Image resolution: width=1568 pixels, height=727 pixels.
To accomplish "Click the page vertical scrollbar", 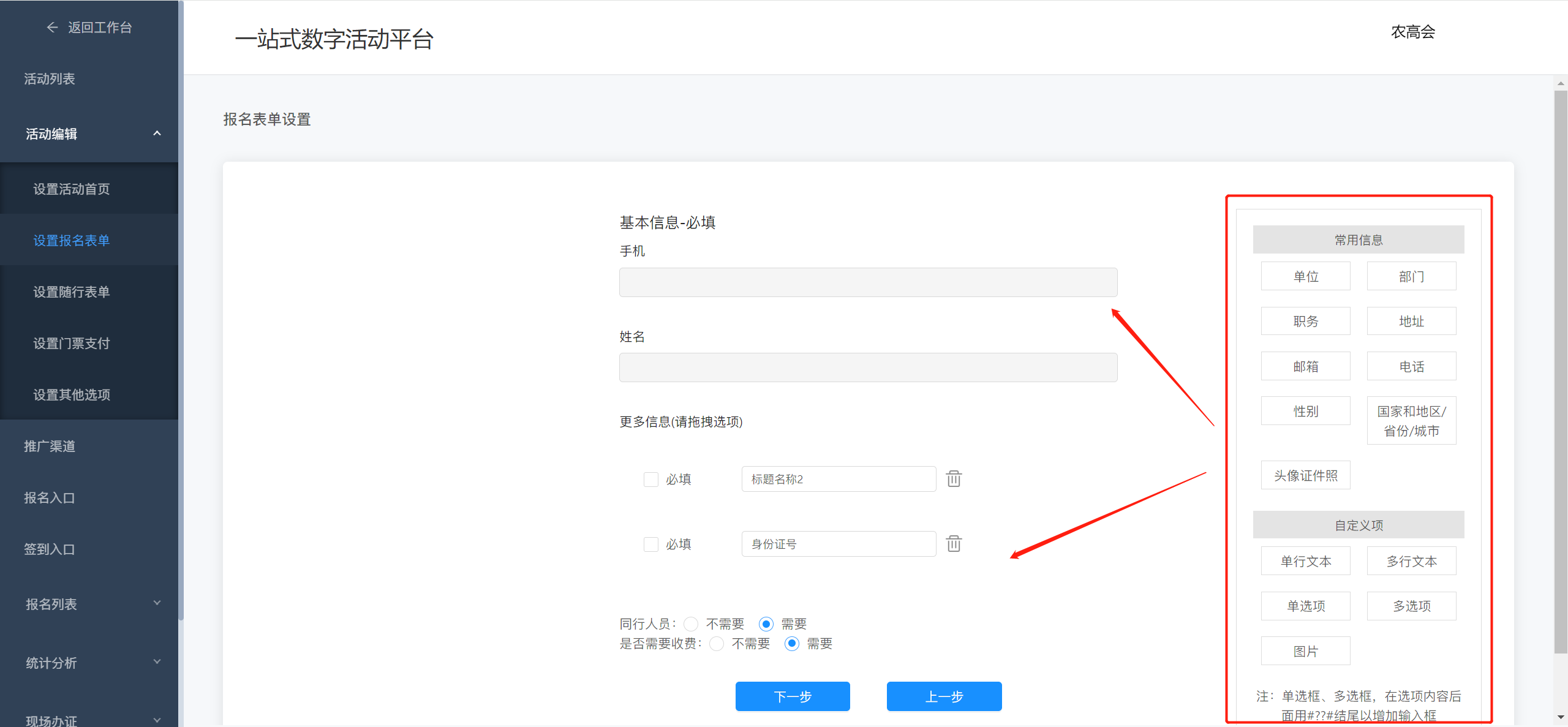I will coord(1561,372).
